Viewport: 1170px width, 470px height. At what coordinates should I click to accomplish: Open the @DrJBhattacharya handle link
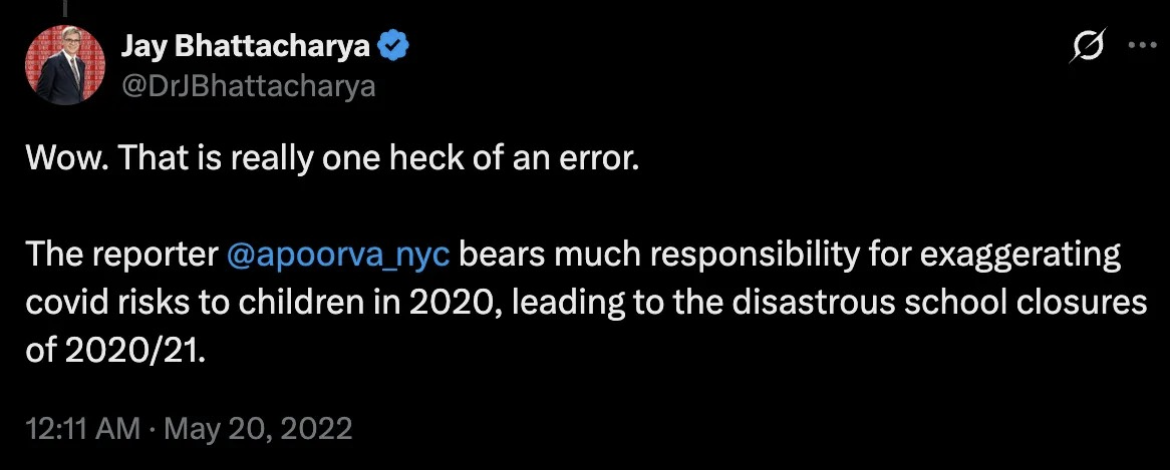coord(248,86)
